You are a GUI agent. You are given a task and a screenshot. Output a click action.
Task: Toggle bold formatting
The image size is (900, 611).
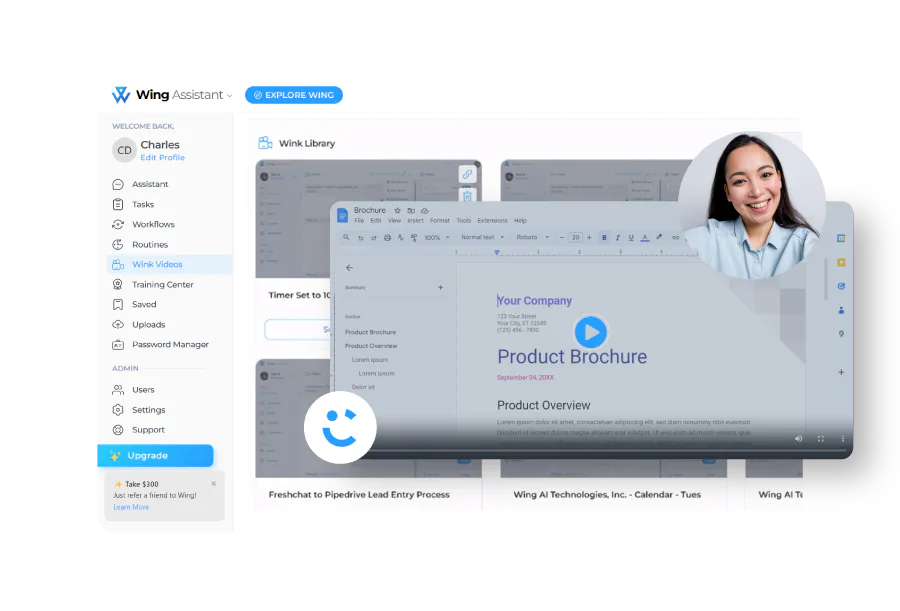604,237
